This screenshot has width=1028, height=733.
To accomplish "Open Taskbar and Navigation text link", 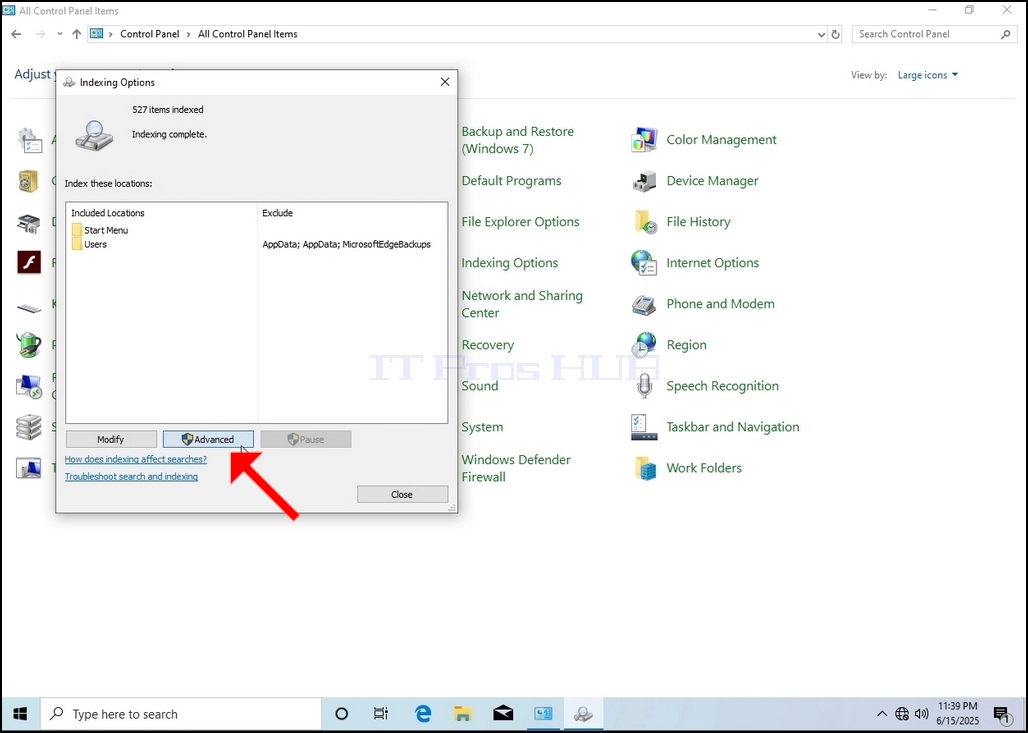I will coord(732,427).
